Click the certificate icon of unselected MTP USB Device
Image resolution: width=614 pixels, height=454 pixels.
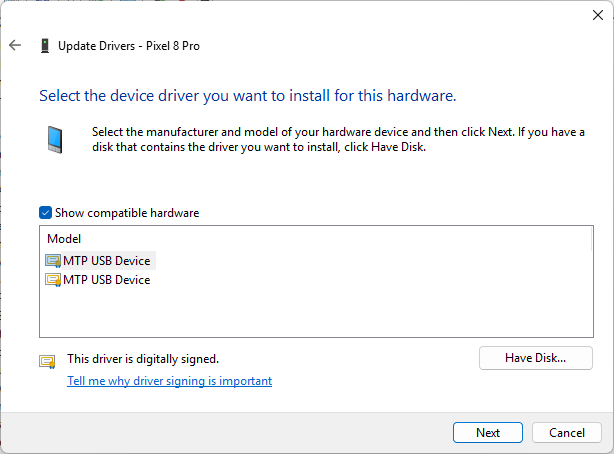click(x=53, y=280)
